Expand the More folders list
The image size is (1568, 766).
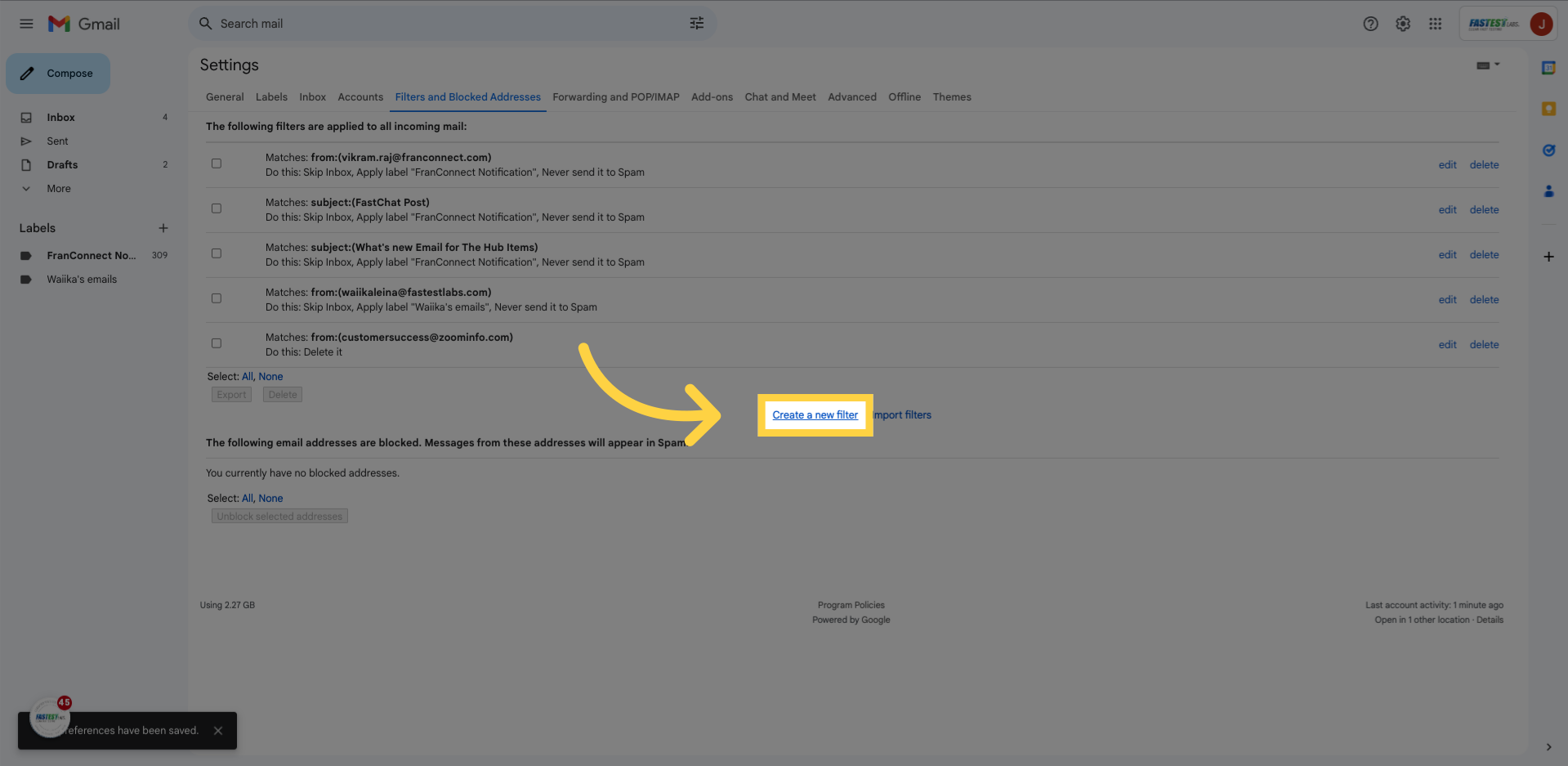59,189
